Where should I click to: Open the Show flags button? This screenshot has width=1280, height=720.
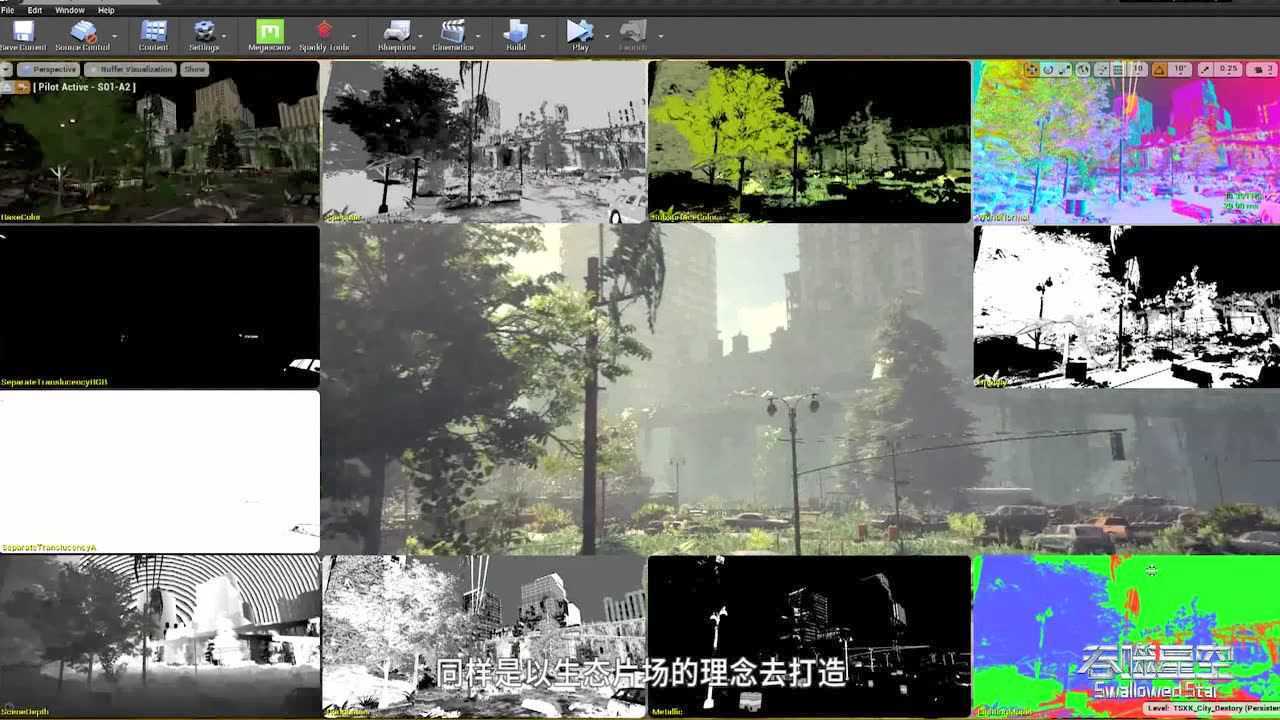(x=194, y=69)
